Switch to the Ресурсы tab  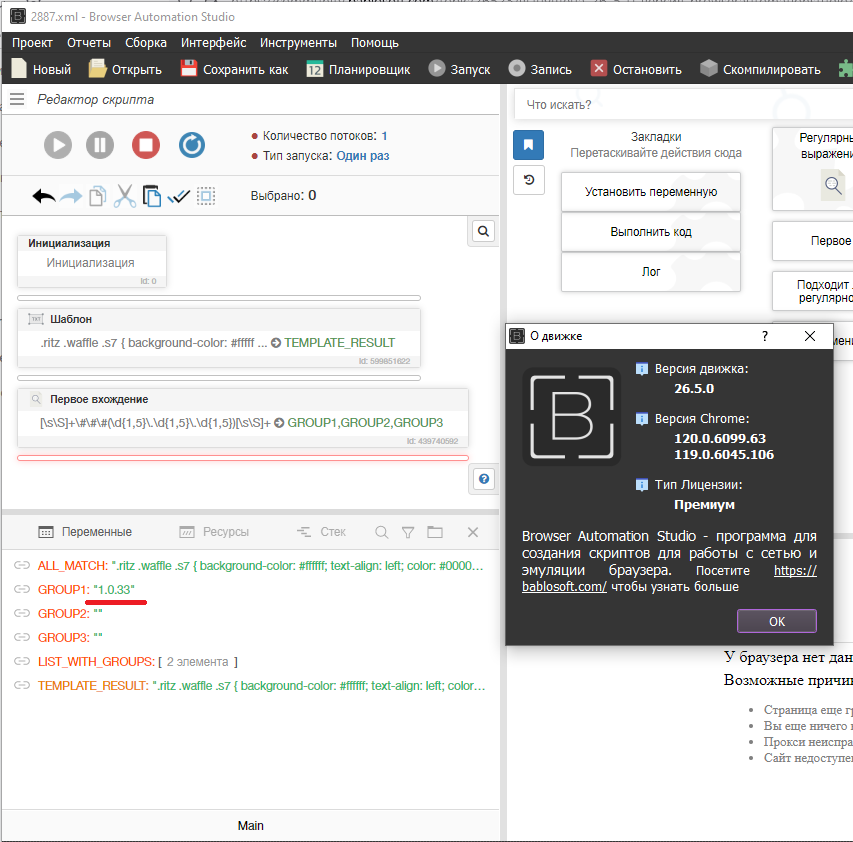pyautogui.click(x=213, y=532)
